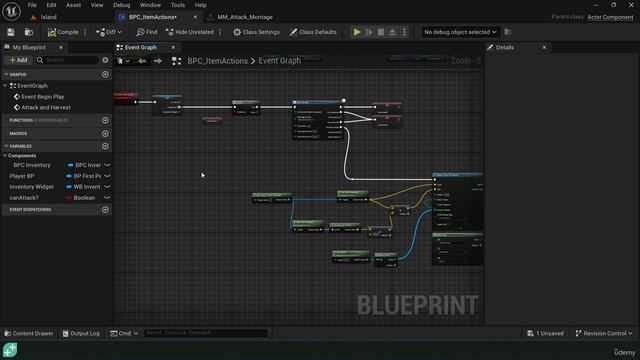Open the Window menu
Image resolution: width=640 pixels, height=360 pixels.
click(150, 5)
